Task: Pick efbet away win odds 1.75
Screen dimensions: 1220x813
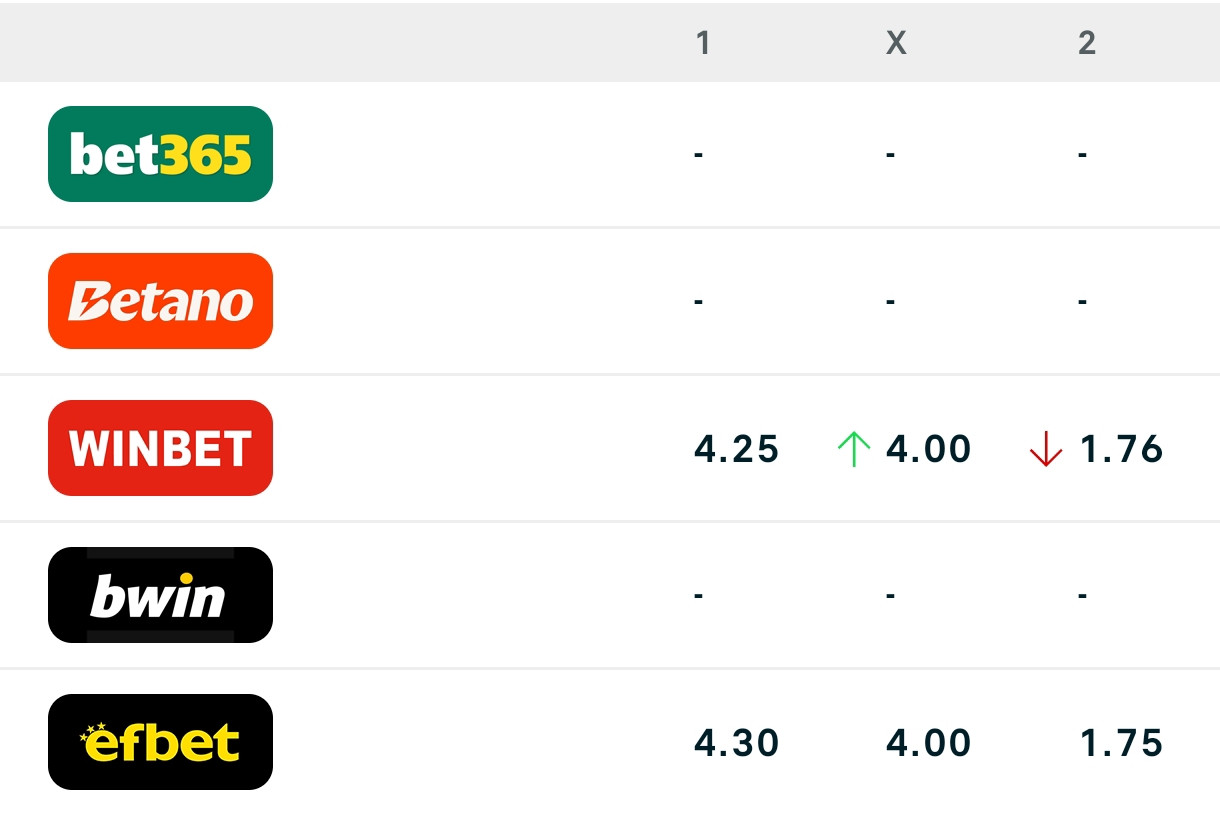Action: click(x=1121, y=743)
